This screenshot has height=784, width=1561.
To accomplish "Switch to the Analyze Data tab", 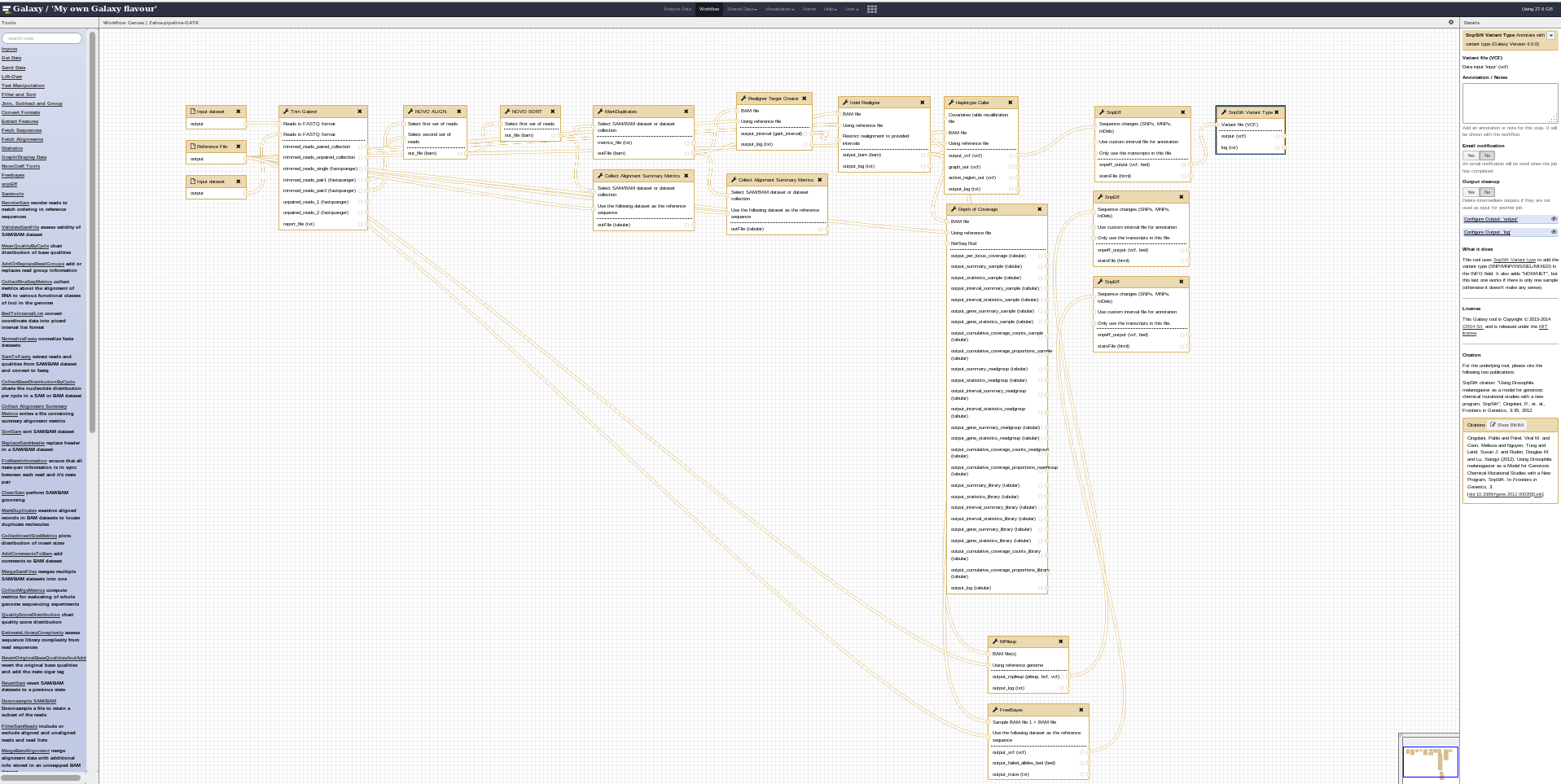I will click(677, 9).
